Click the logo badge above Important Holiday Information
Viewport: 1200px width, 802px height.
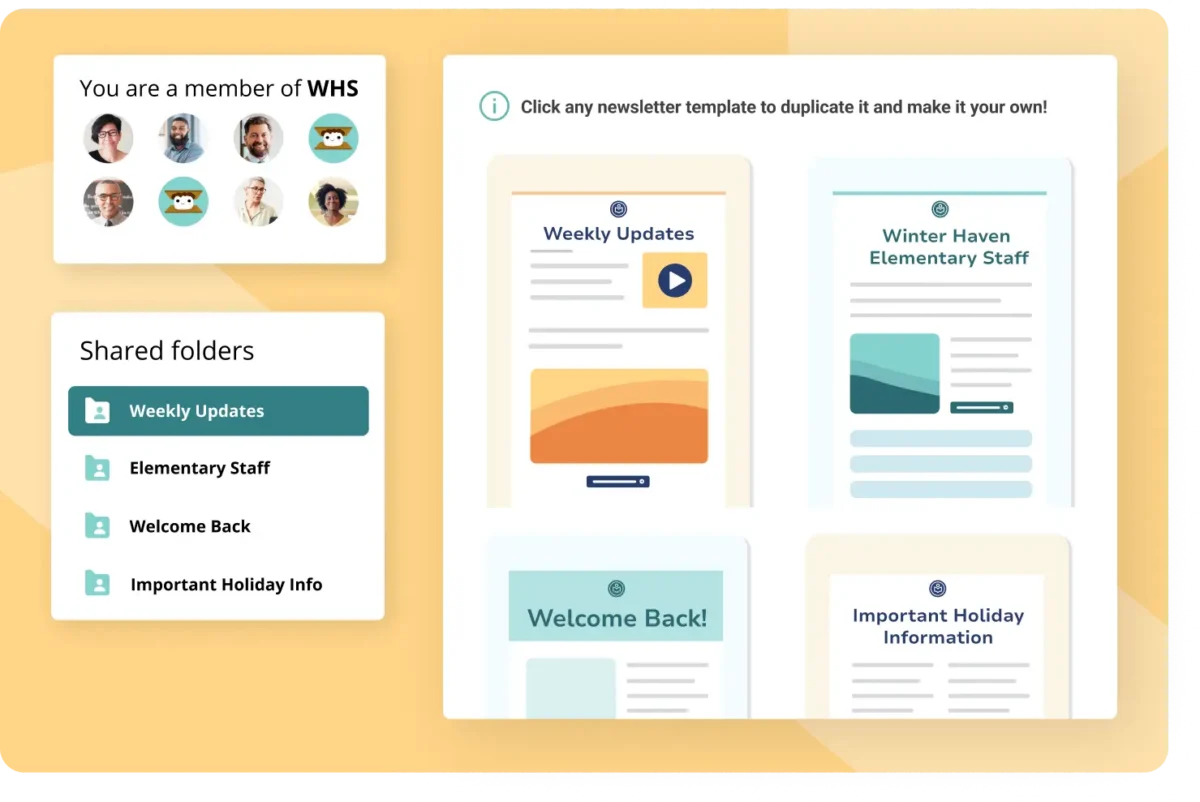coord(938,589)
